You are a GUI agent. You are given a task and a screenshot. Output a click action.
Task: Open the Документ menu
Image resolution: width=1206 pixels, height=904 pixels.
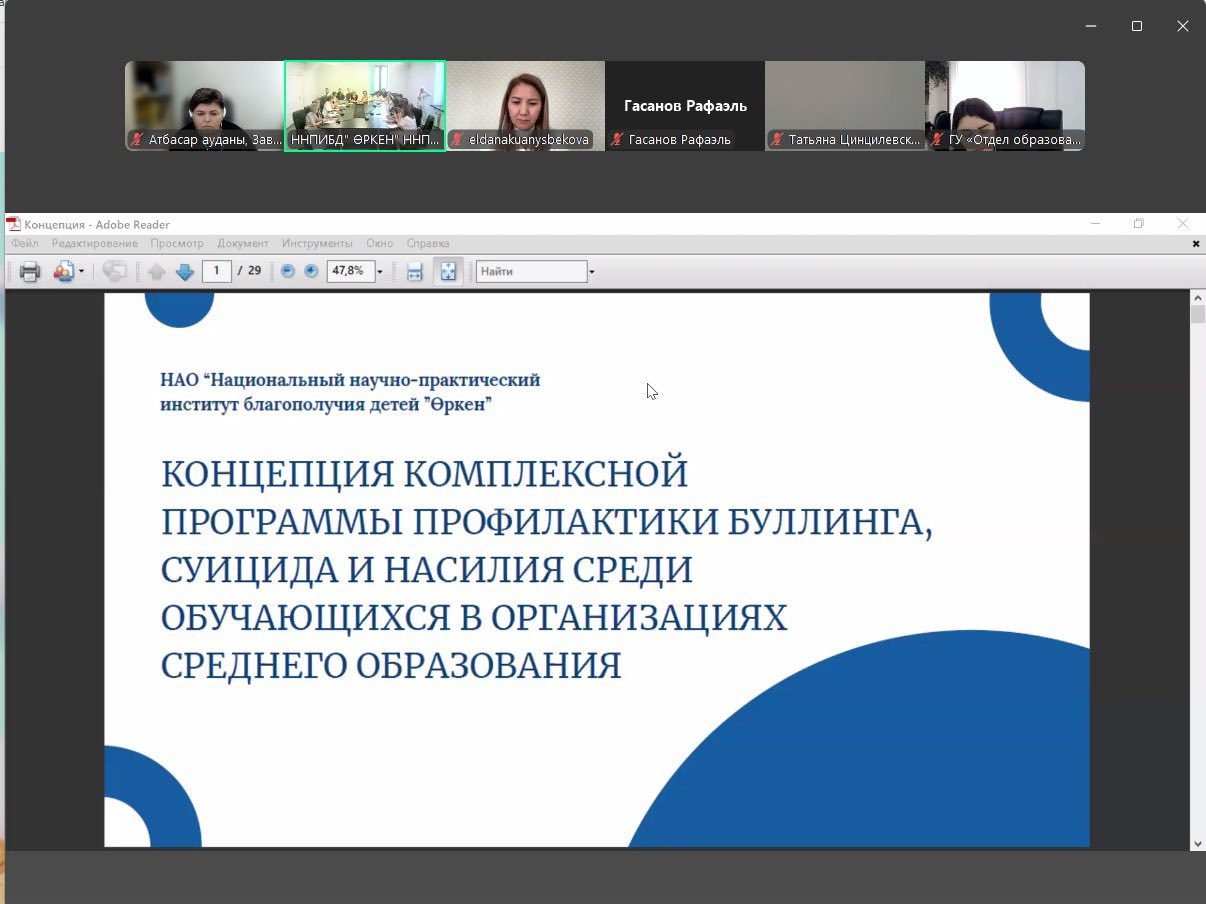click(243, 243)
